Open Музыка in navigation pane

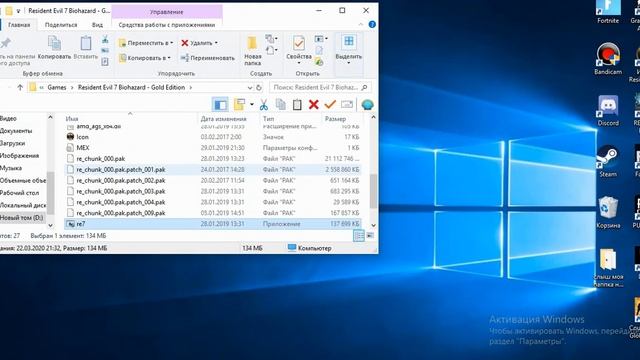[x=11, y=168]
